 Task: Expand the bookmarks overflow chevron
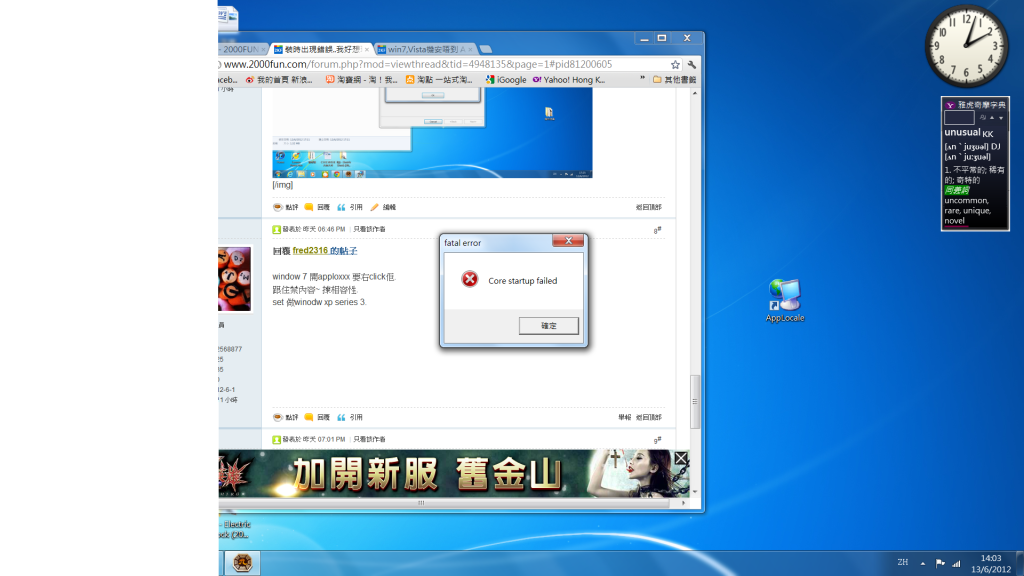pos(645,80)
